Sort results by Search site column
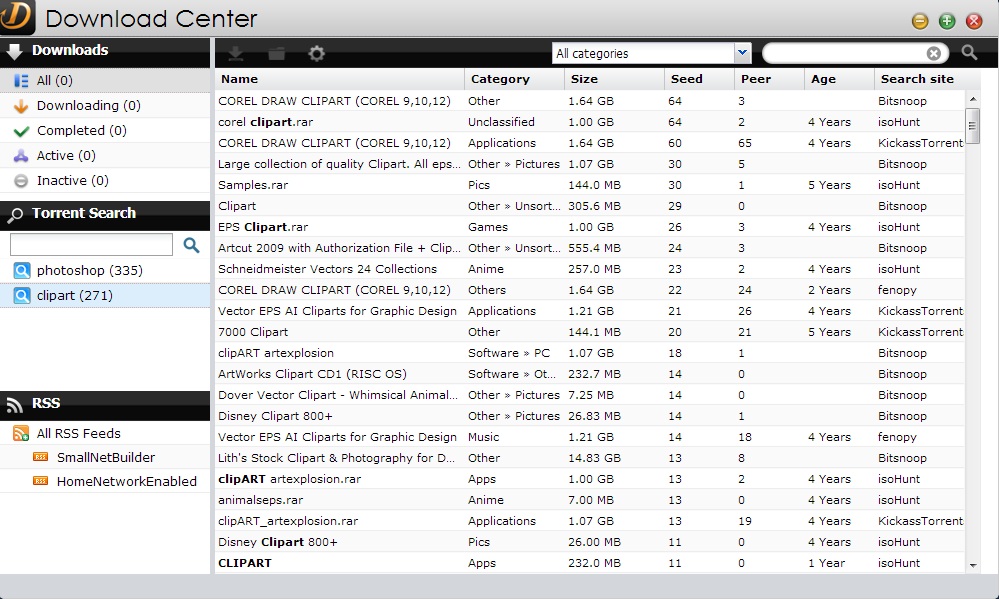 (x=920, y=79)
